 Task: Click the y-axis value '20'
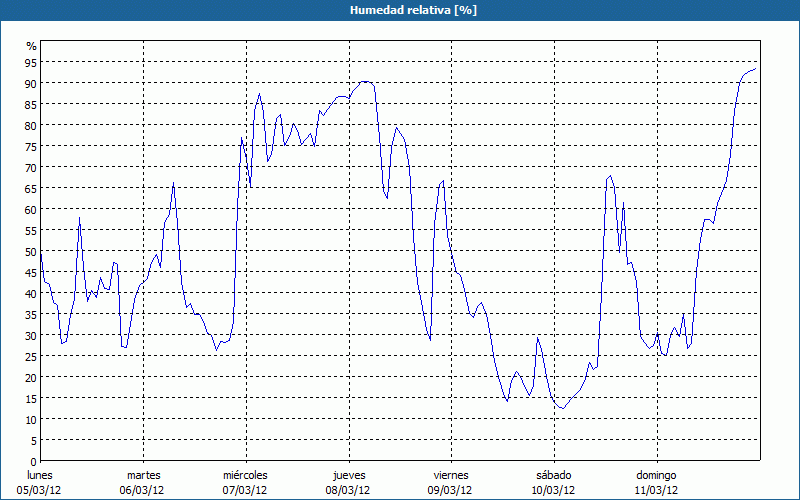point(31,378)
